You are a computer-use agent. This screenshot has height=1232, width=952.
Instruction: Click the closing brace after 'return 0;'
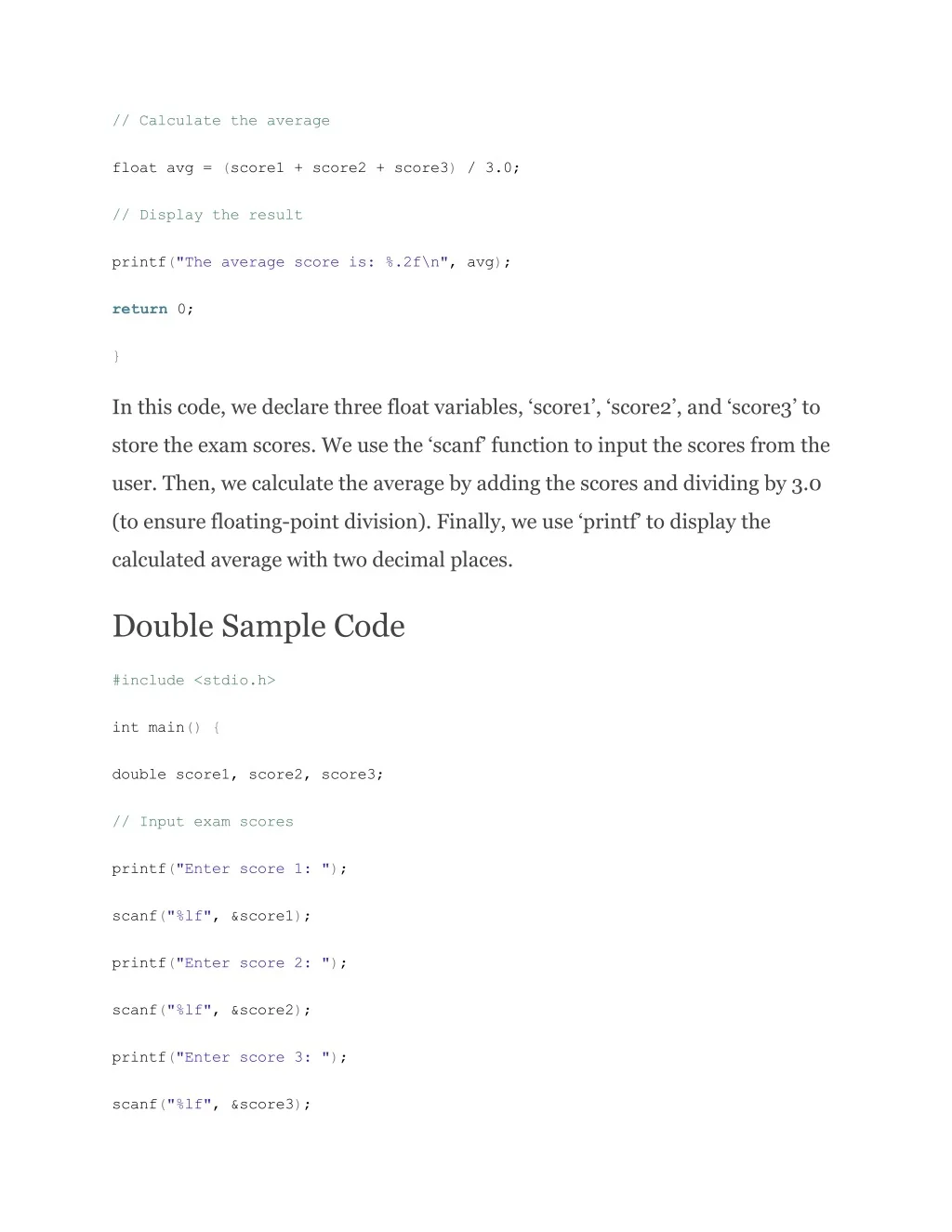click(x=116, y=356)
